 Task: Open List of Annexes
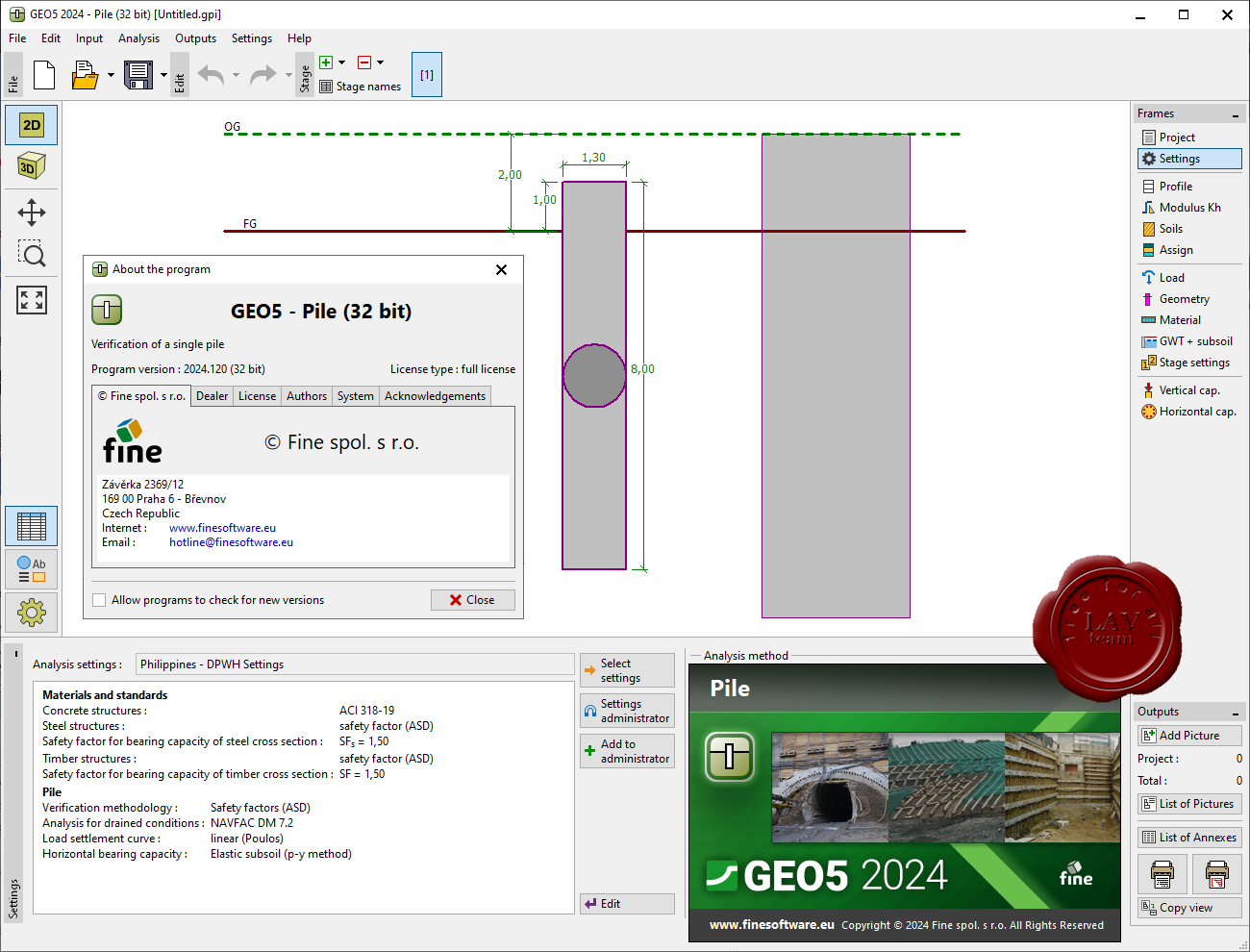click(1189, 838)
